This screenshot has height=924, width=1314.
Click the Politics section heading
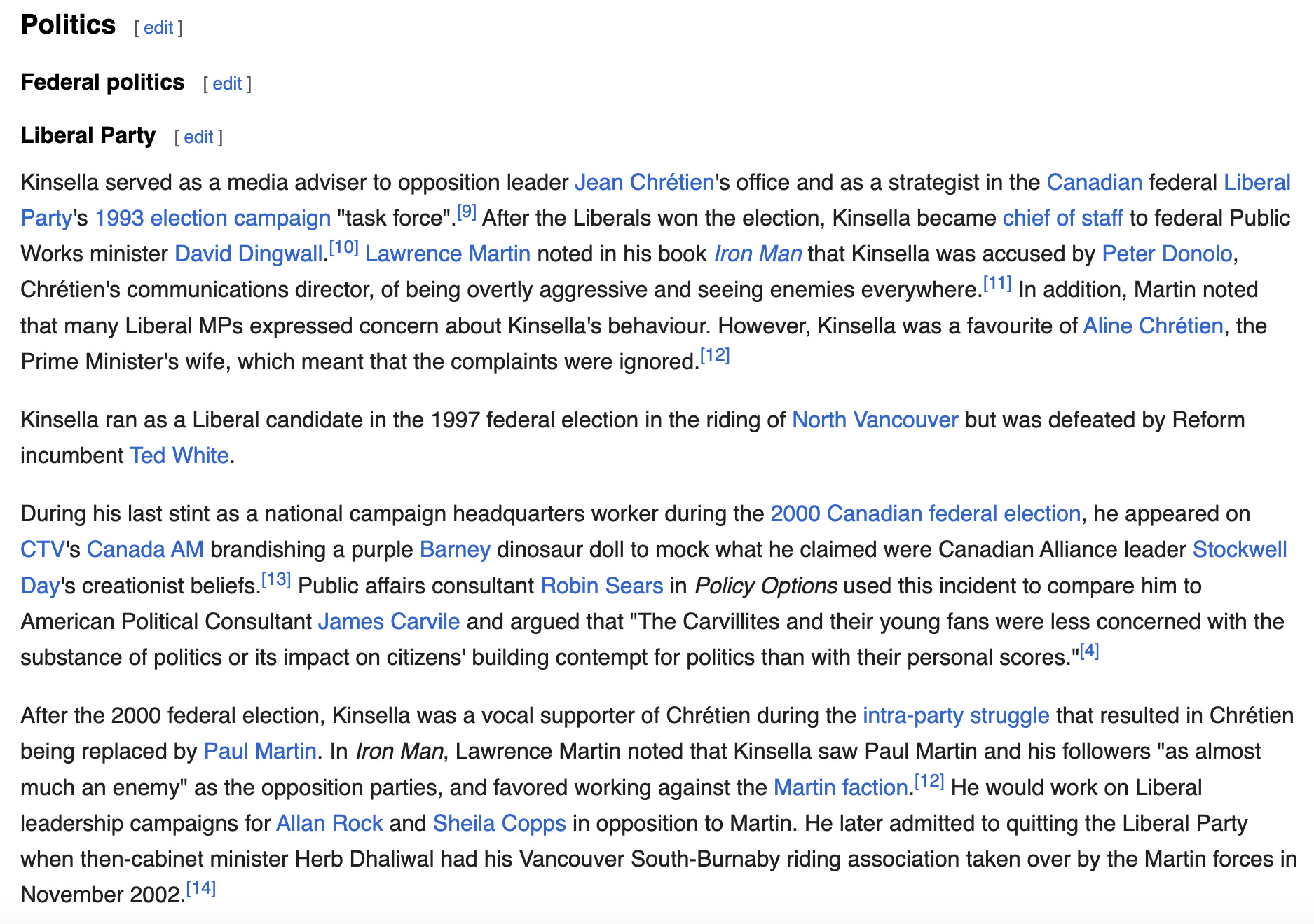tap(68, 25)
